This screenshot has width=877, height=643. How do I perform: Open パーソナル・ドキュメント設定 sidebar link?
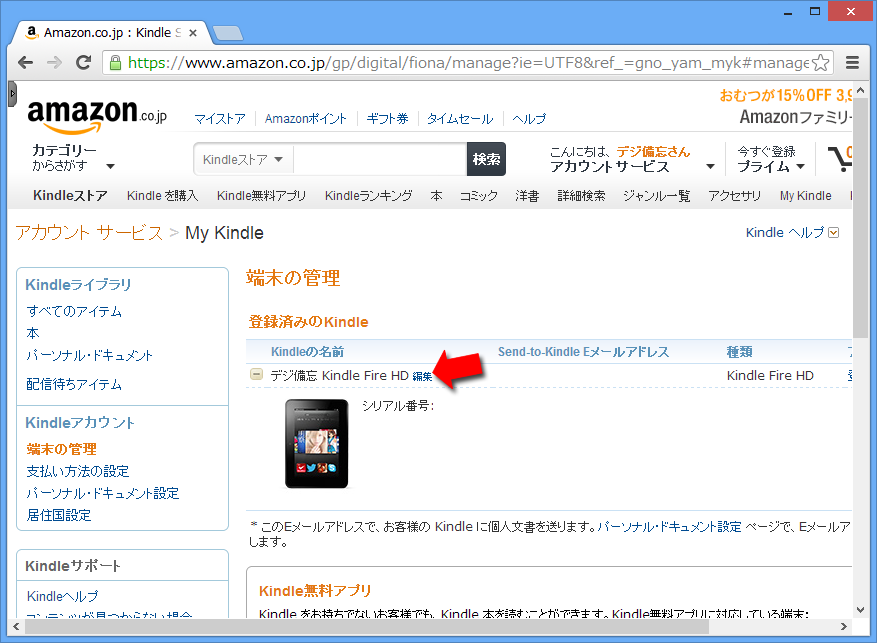103,493
